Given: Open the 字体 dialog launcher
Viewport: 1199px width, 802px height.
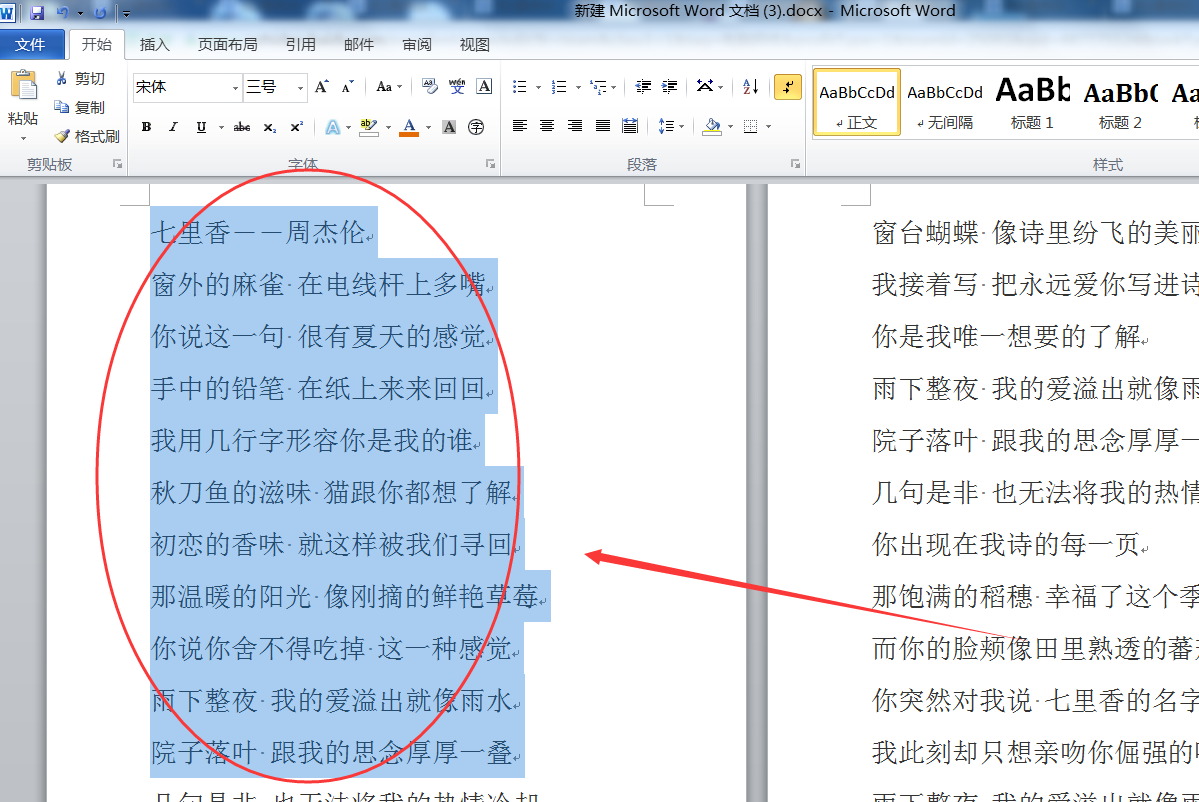Looking at the screenshot, I should (490, 164).
